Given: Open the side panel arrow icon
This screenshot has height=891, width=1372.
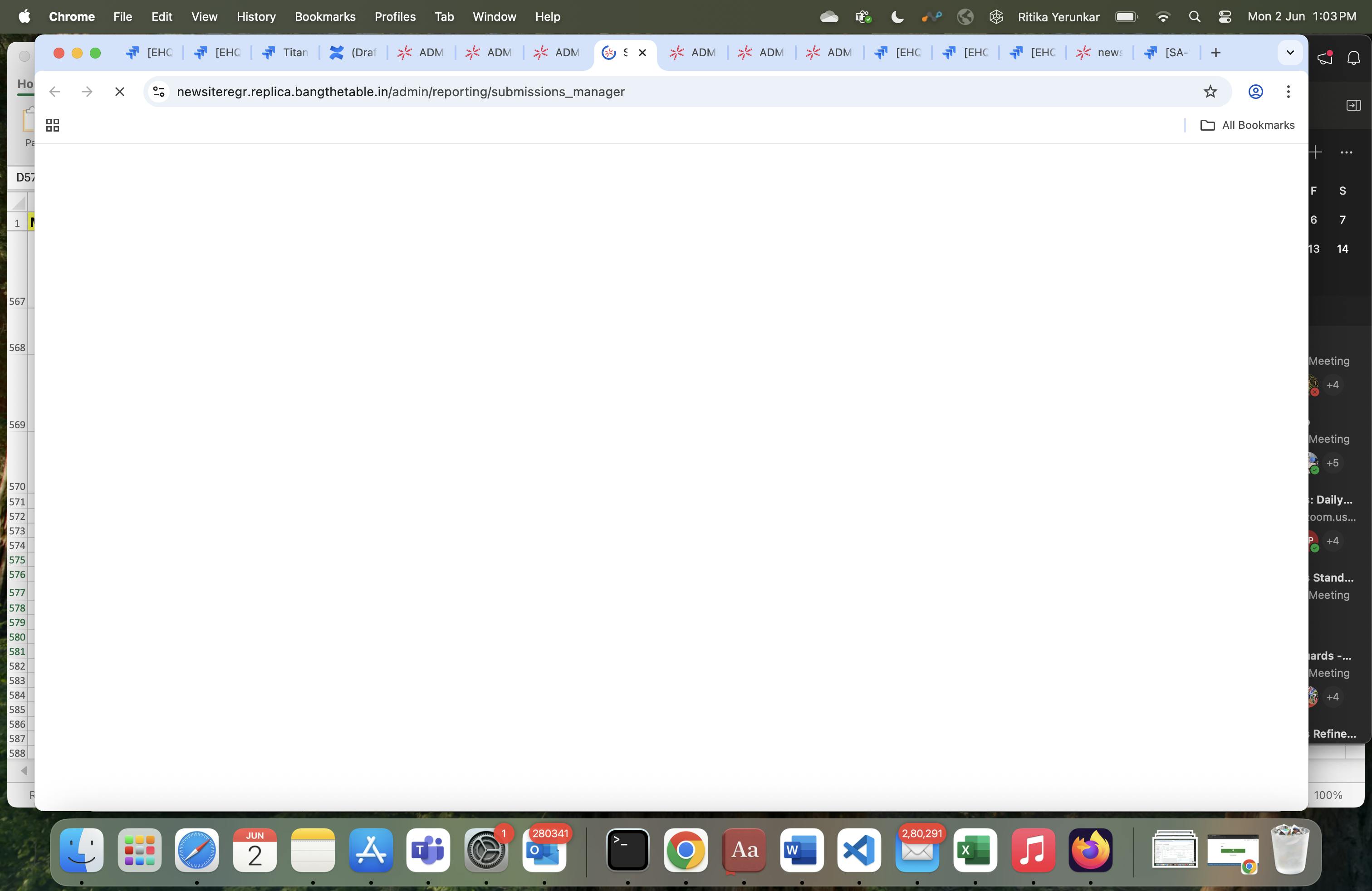Looking at the screenshot, I should 1353,105.
